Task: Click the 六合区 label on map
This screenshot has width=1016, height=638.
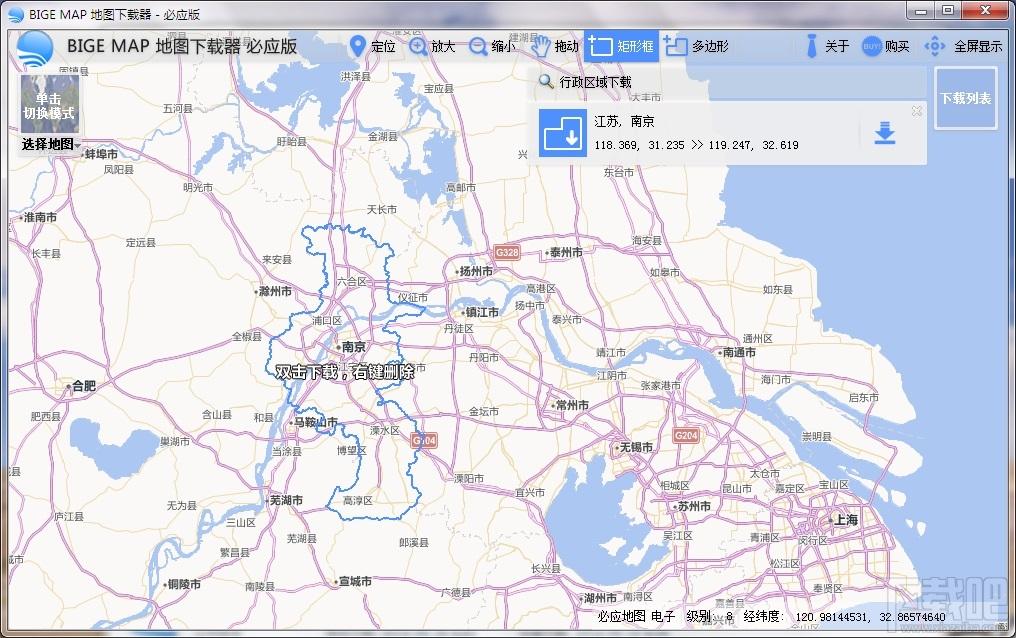Action: point(352,282)
